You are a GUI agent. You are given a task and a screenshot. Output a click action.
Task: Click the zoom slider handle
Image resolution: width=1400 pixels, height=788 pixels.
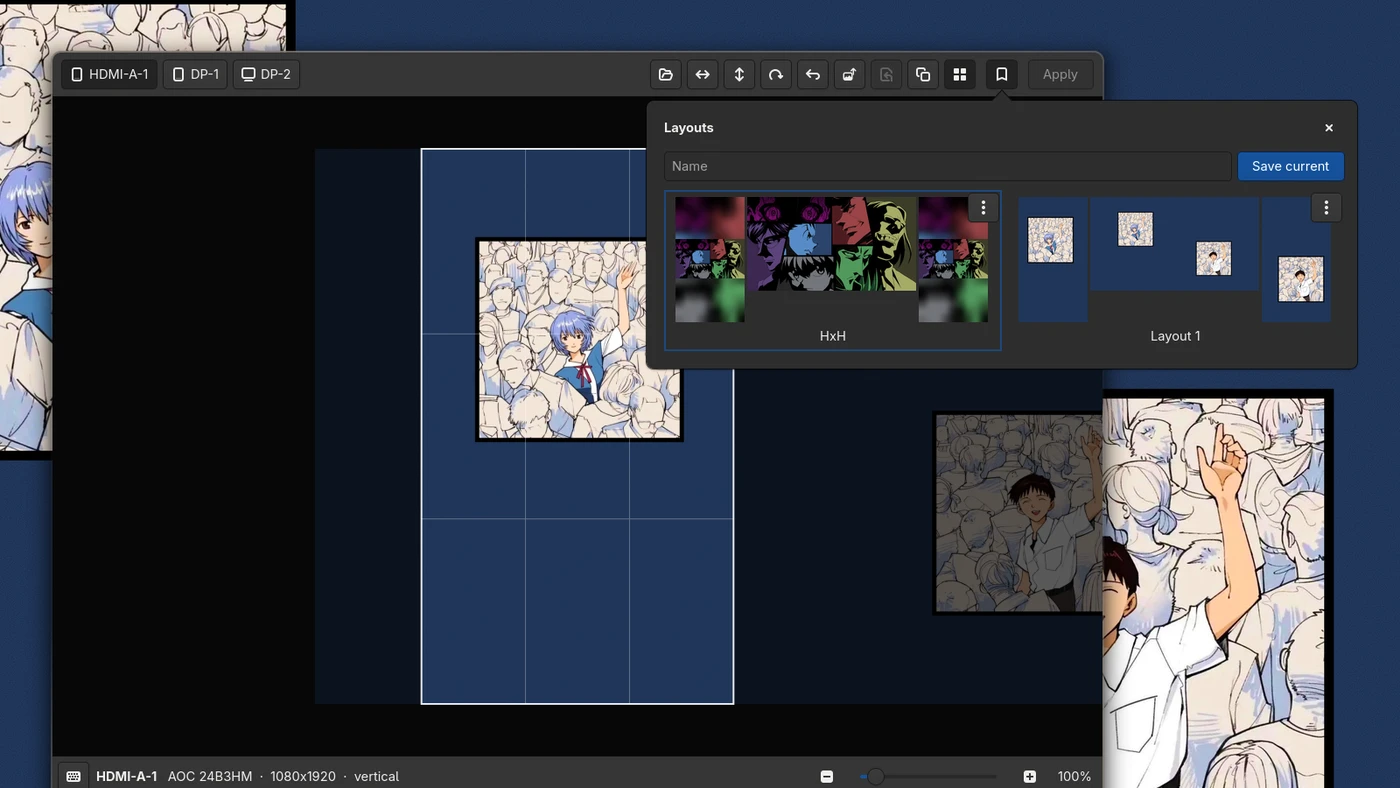coord(875,776)
